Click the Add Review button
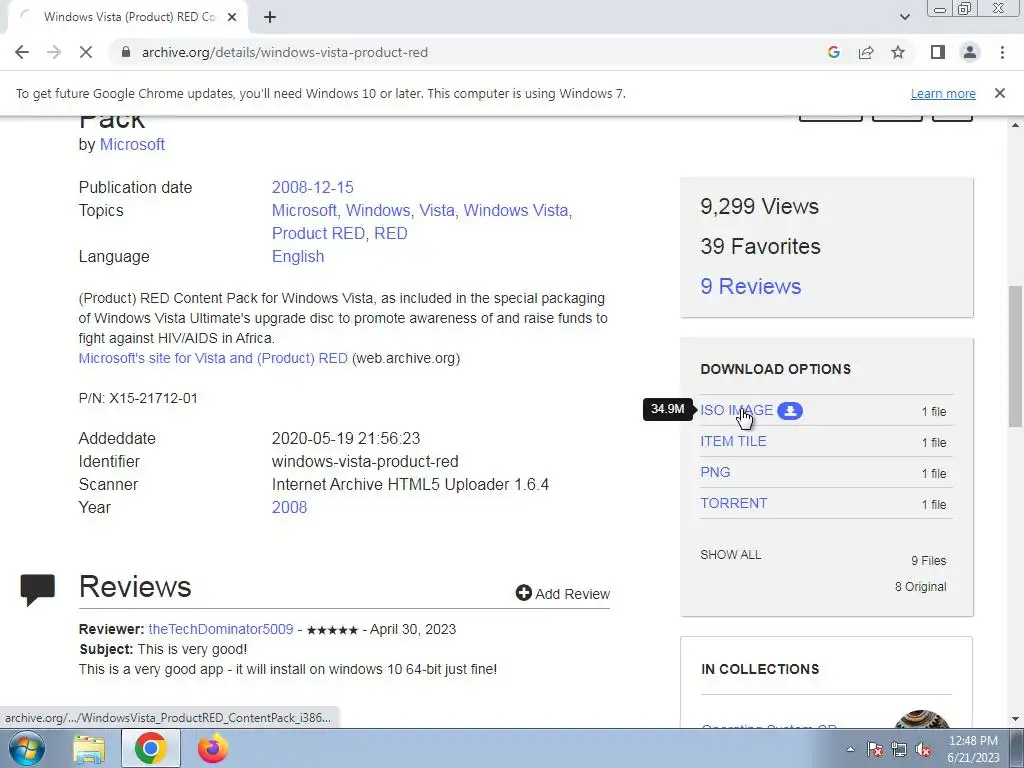Viewport: 1024px width, 768px height. click(562, 594)
